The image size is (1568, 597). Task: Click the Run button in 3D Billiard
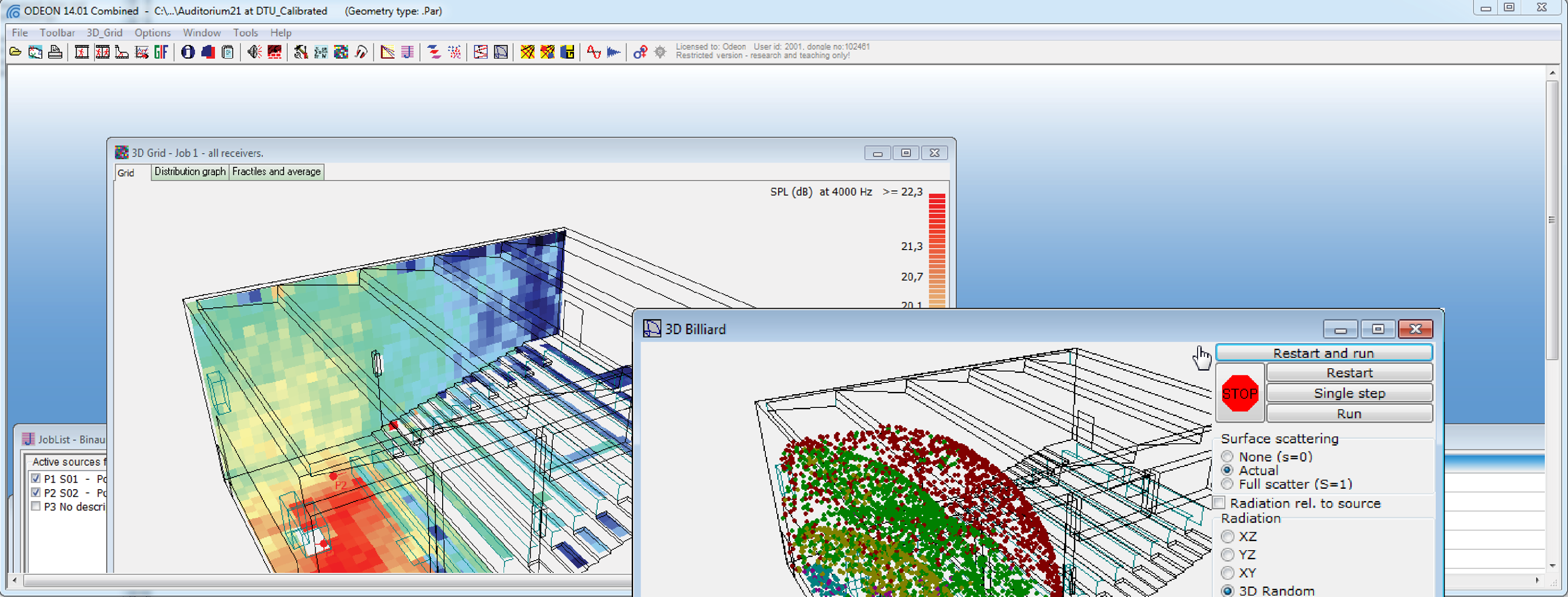(x=1349, y=413)
